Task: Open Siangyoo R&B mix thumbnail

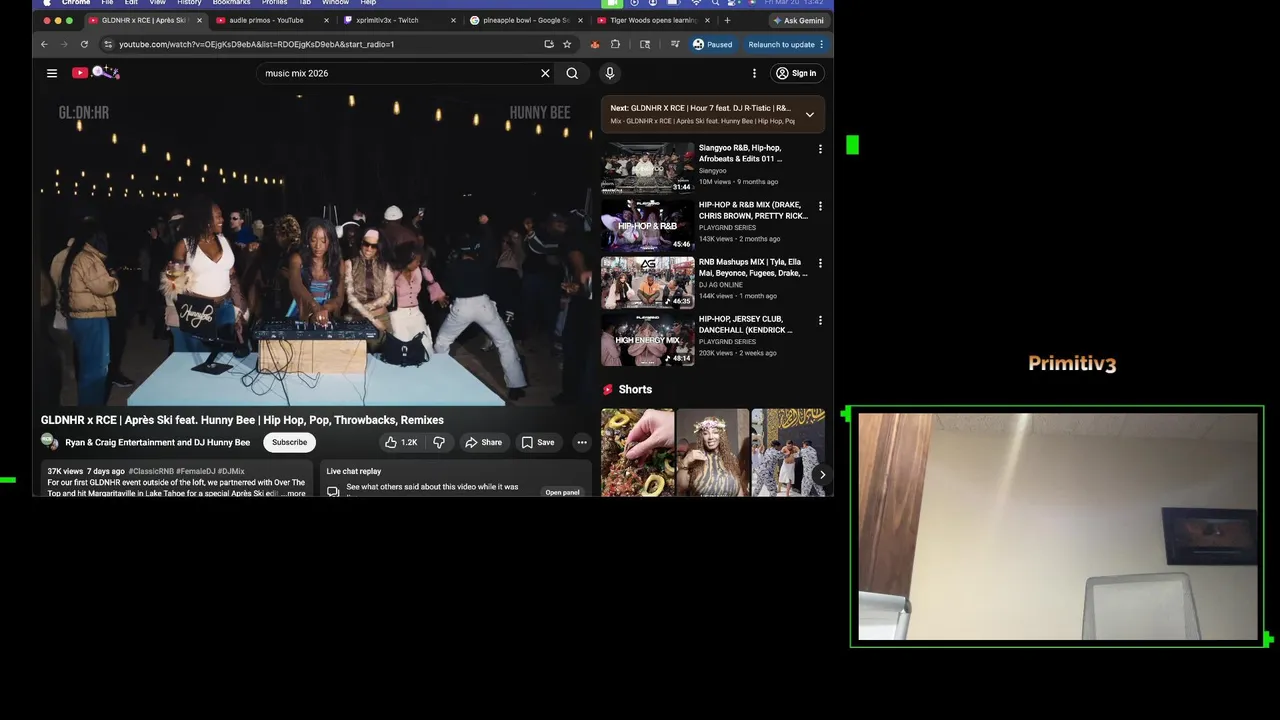Action: pyautogui.click(x=647, y=167)
